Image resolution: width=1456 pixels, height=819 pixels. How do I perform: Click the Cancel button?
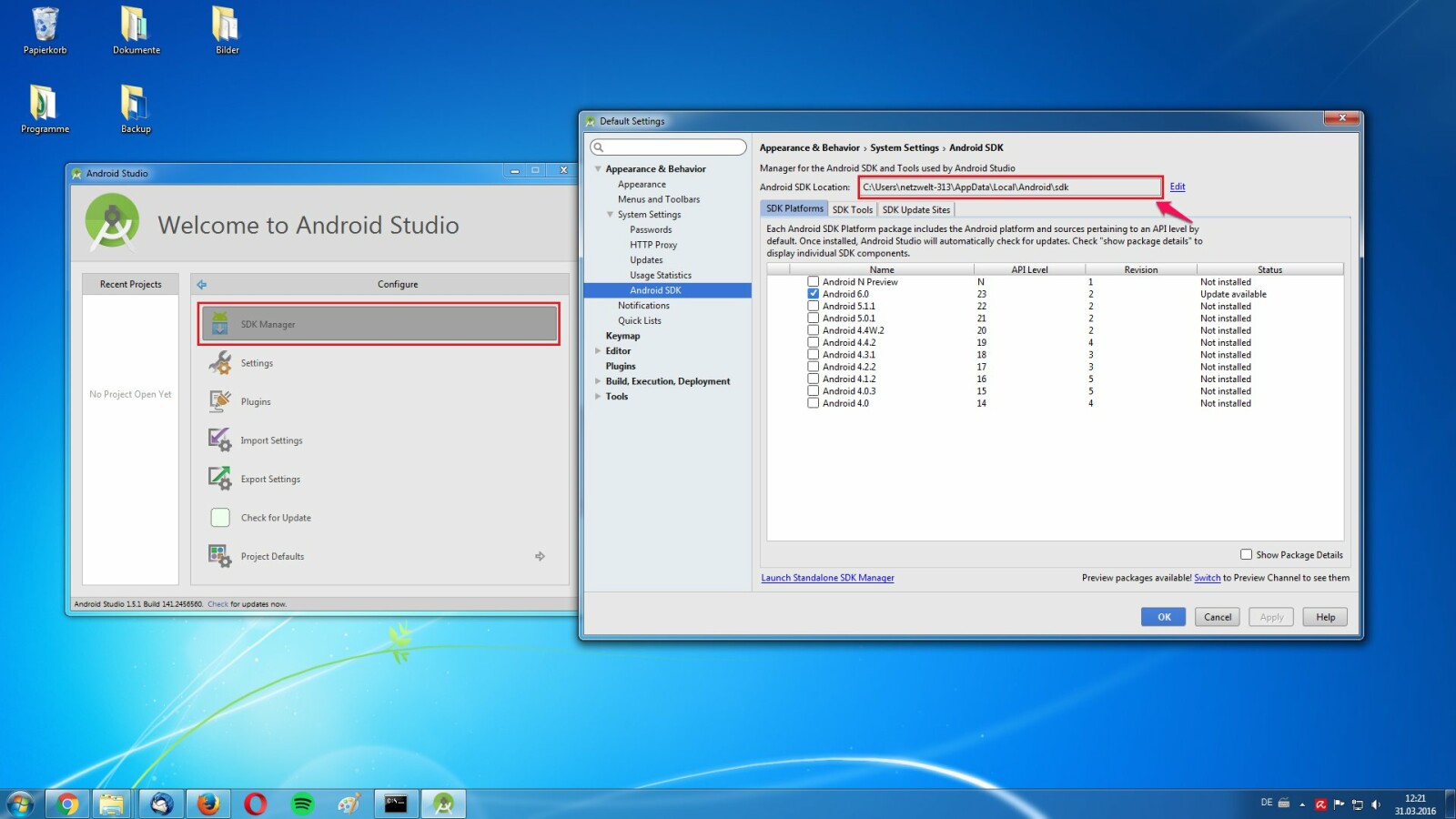[x=1218, y=617]
